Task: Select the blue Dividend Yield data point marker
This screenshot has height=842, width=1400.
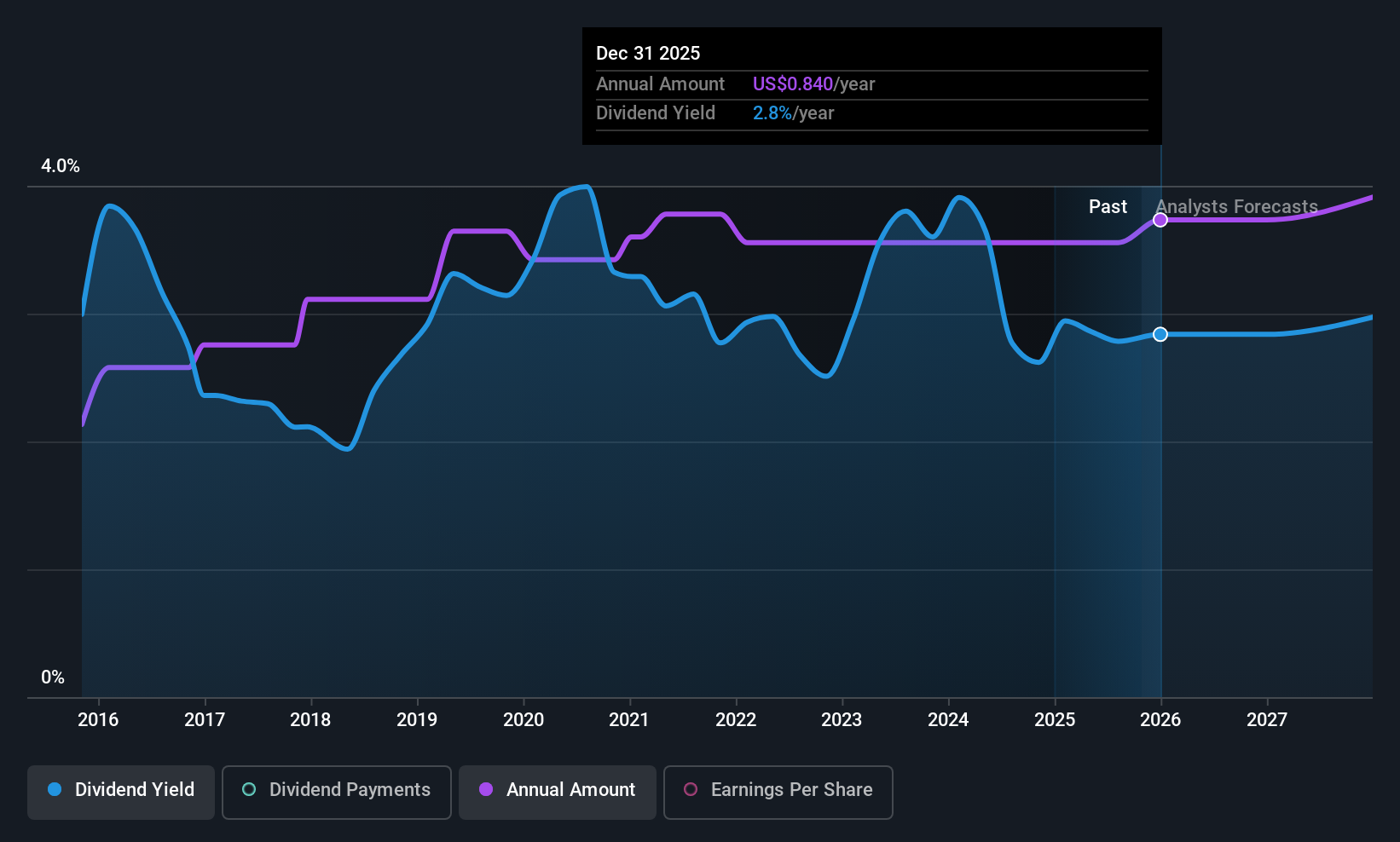Action: point(1160,334)
